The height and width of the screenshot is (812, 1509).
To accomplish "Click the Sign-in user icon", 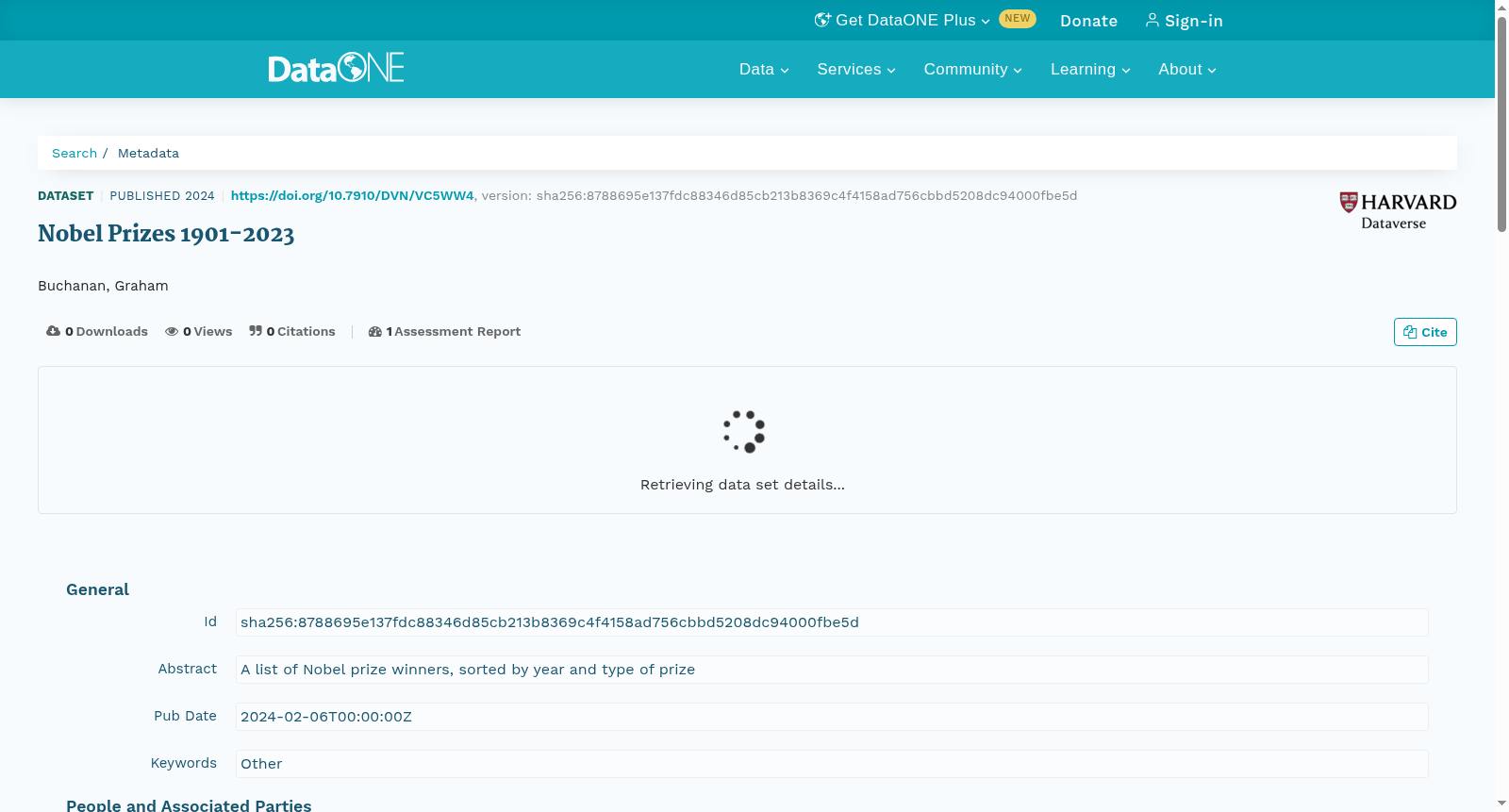I will pyautogui.click(x=1152, y=20).
